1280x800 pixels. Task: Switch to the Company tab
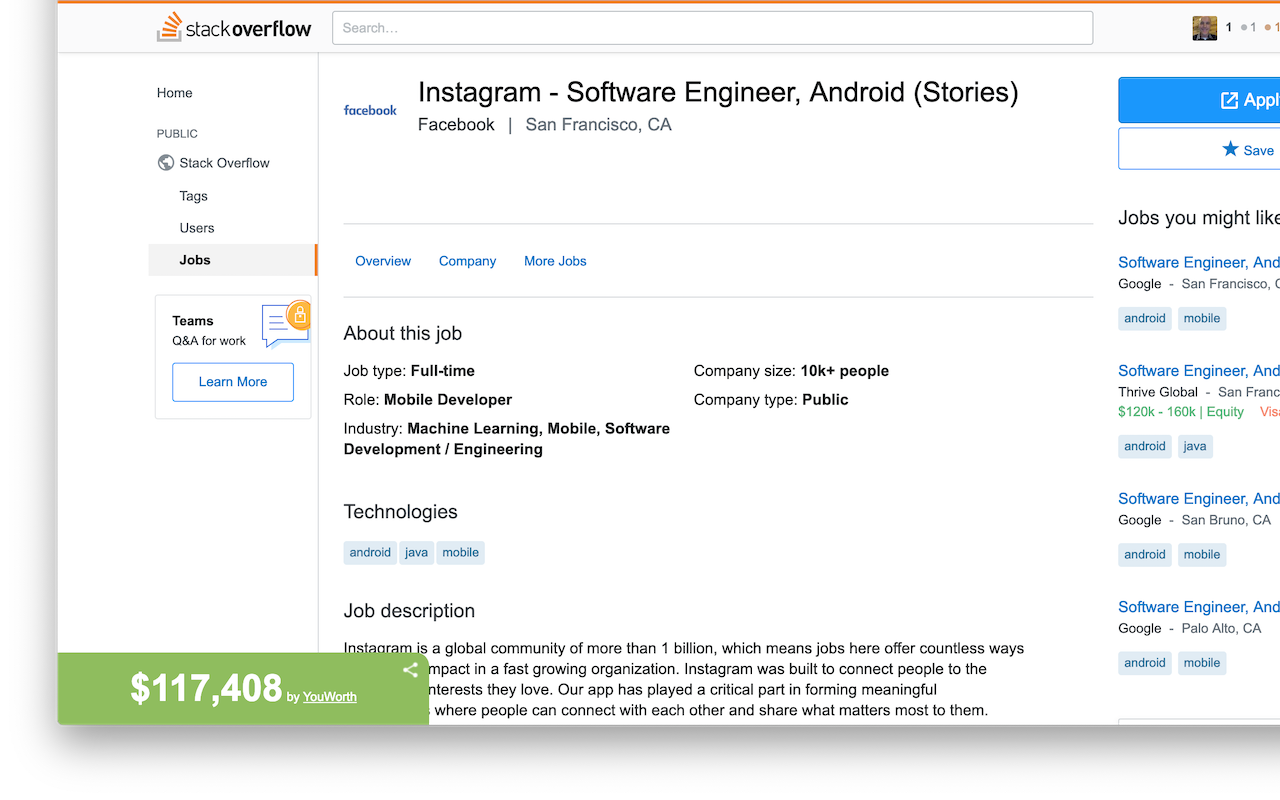tap(467, 261)
